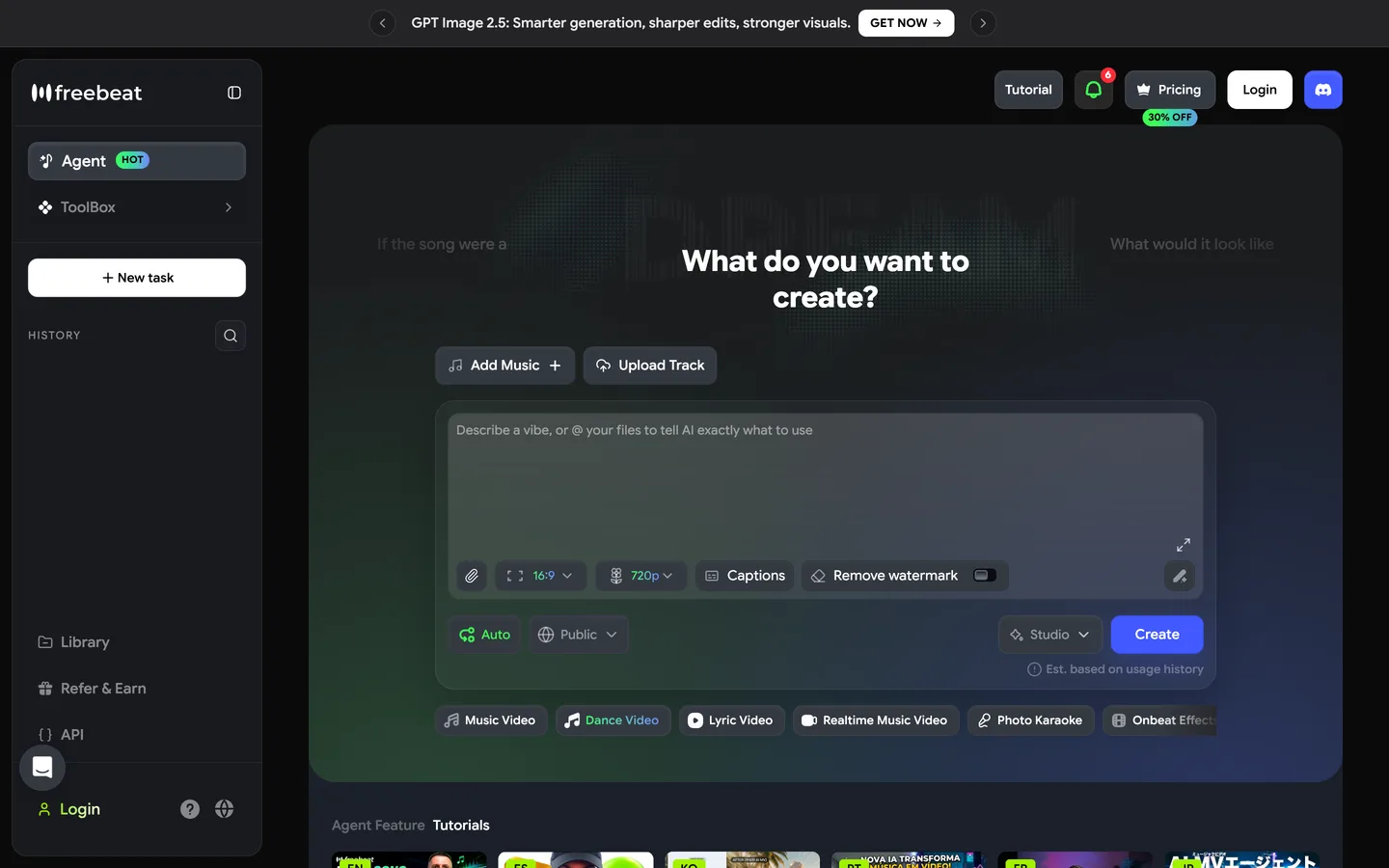Open the chat support bubble
Image resolution: width=1389 pixels, height=868 pixels.
click(x=42, y=768)
